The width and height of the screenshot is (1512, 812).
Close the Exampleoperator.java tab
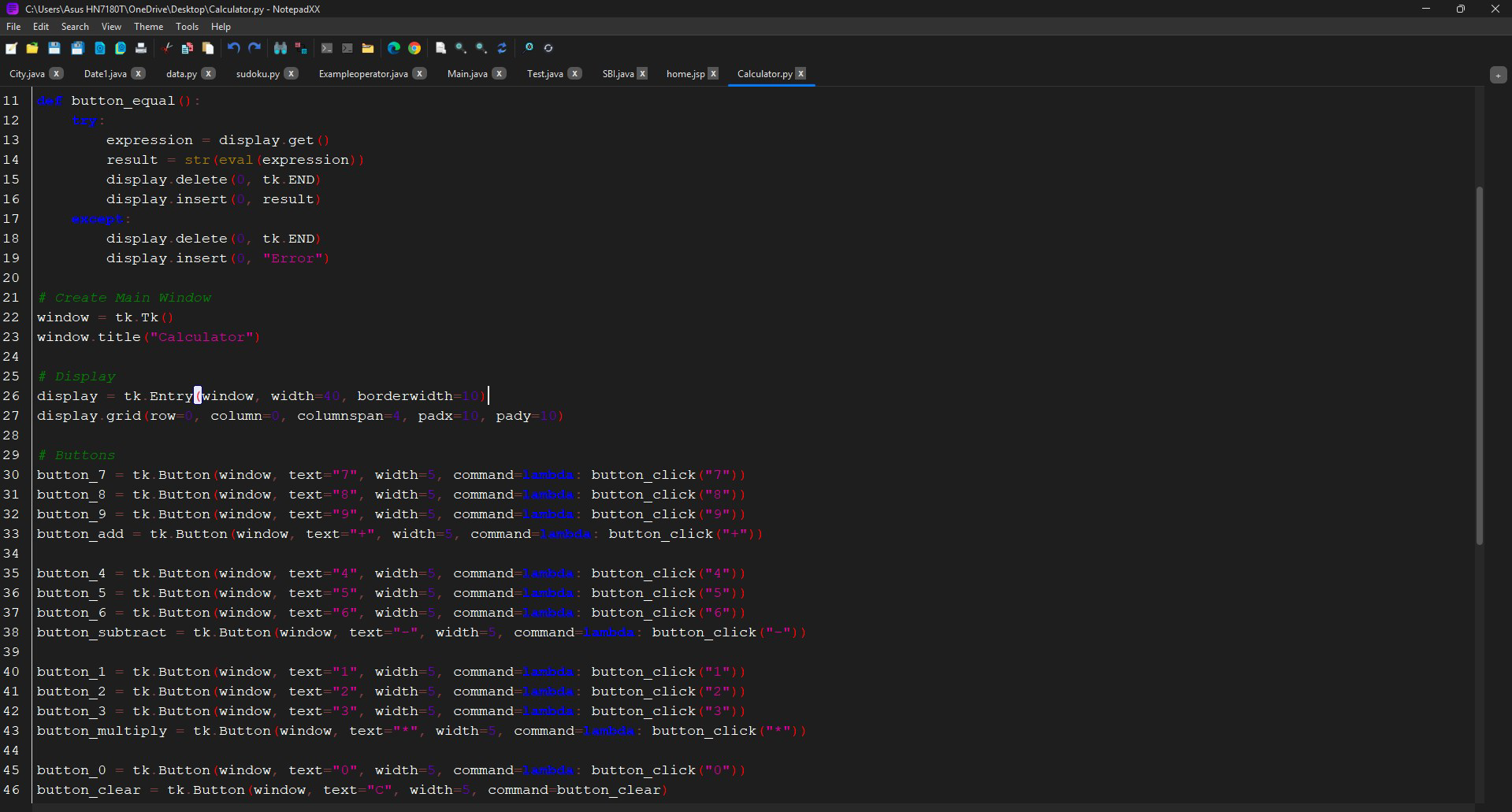[419, 73]
